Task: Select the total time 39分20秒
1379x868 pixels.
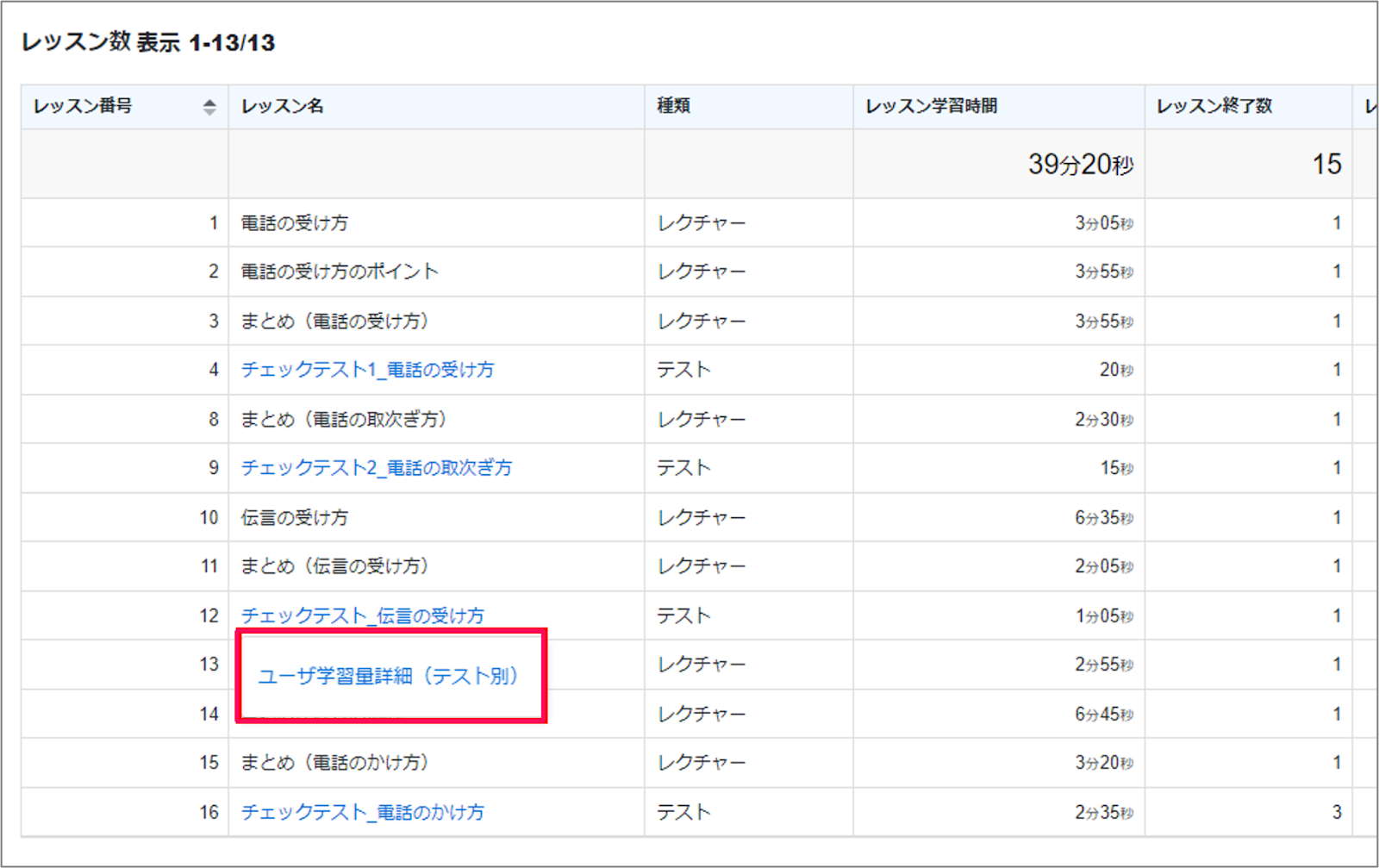Action: pos(1081,164)
